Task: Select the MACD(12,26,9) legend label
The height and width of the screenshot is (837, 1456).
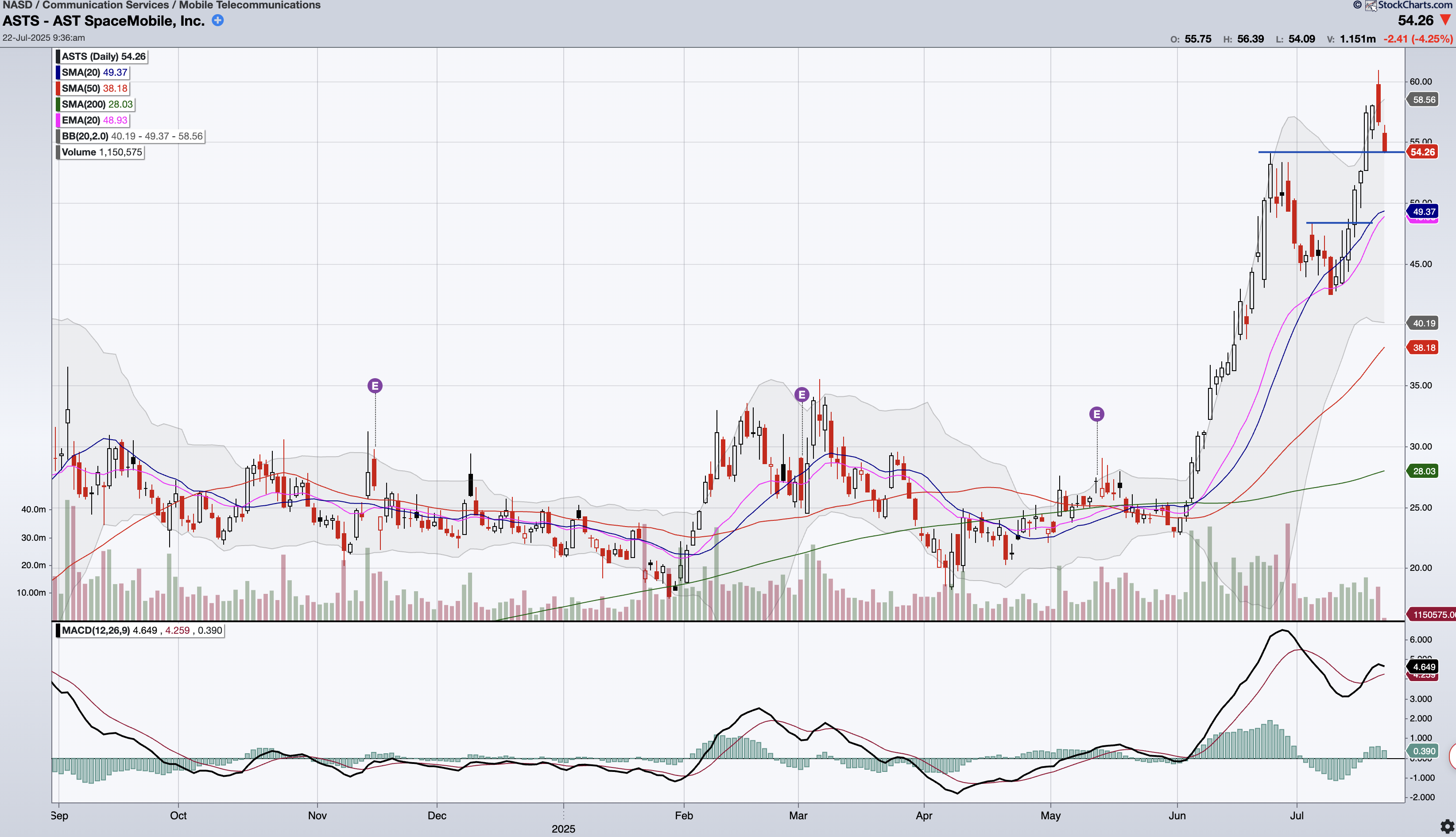Action: (142, 631)
